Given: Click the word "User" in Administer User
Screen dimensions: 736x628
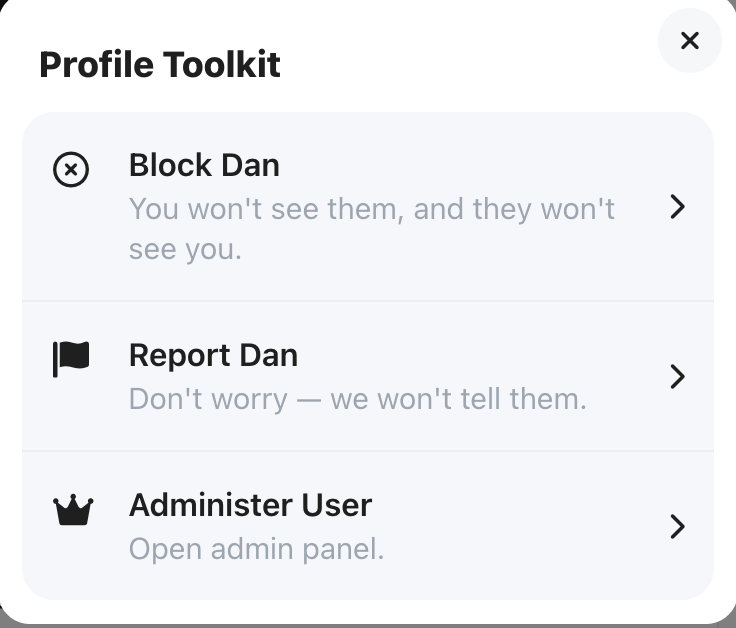Looking at the screenshot, I should (x=337, y=505).
